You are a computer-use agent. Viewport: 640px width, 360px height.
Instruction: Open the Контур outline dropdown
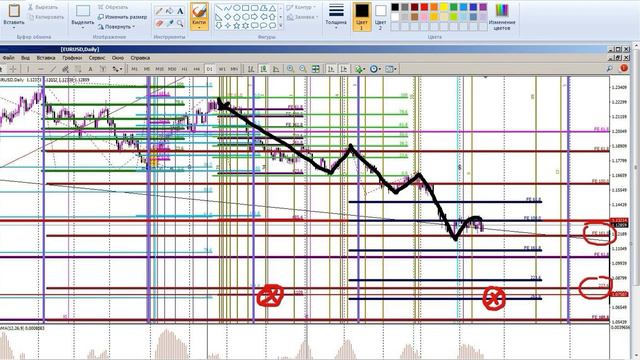pyautogui.click(x=302, y=7)
